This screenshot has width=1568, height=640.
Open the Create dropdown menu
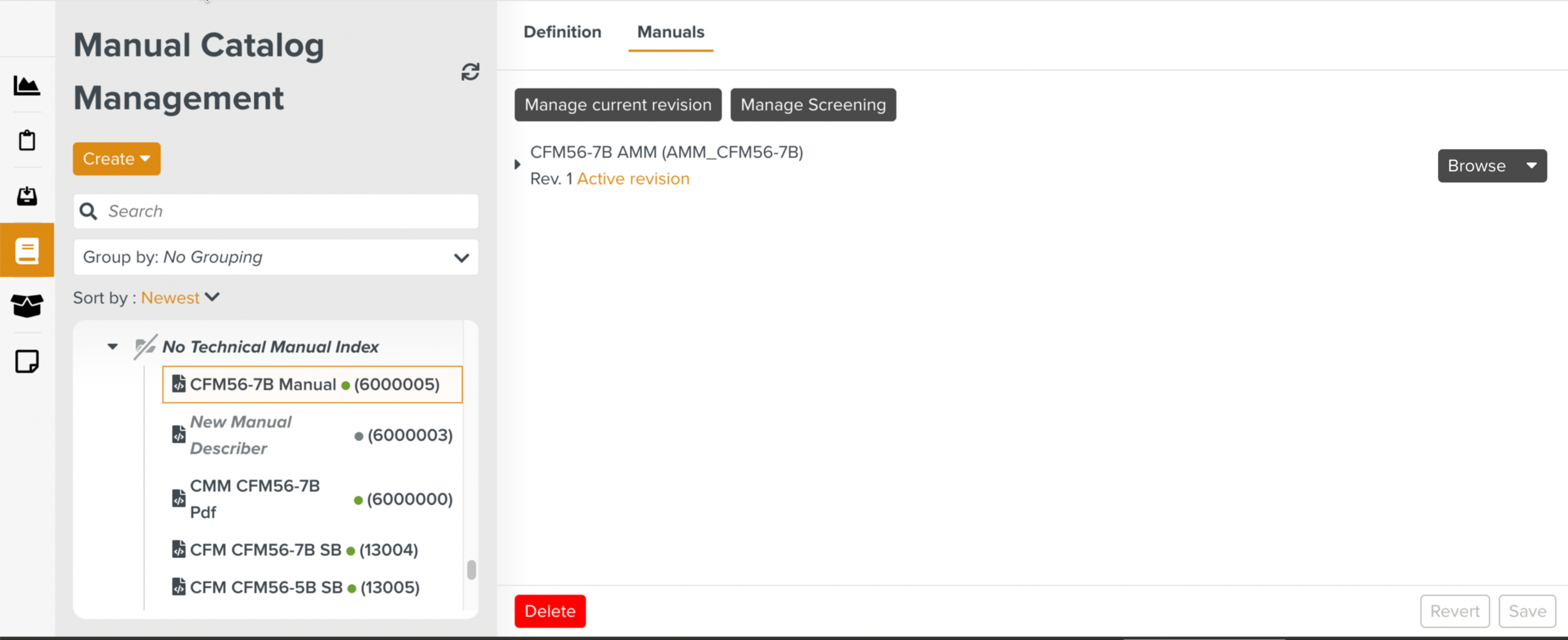click(117, 159)
